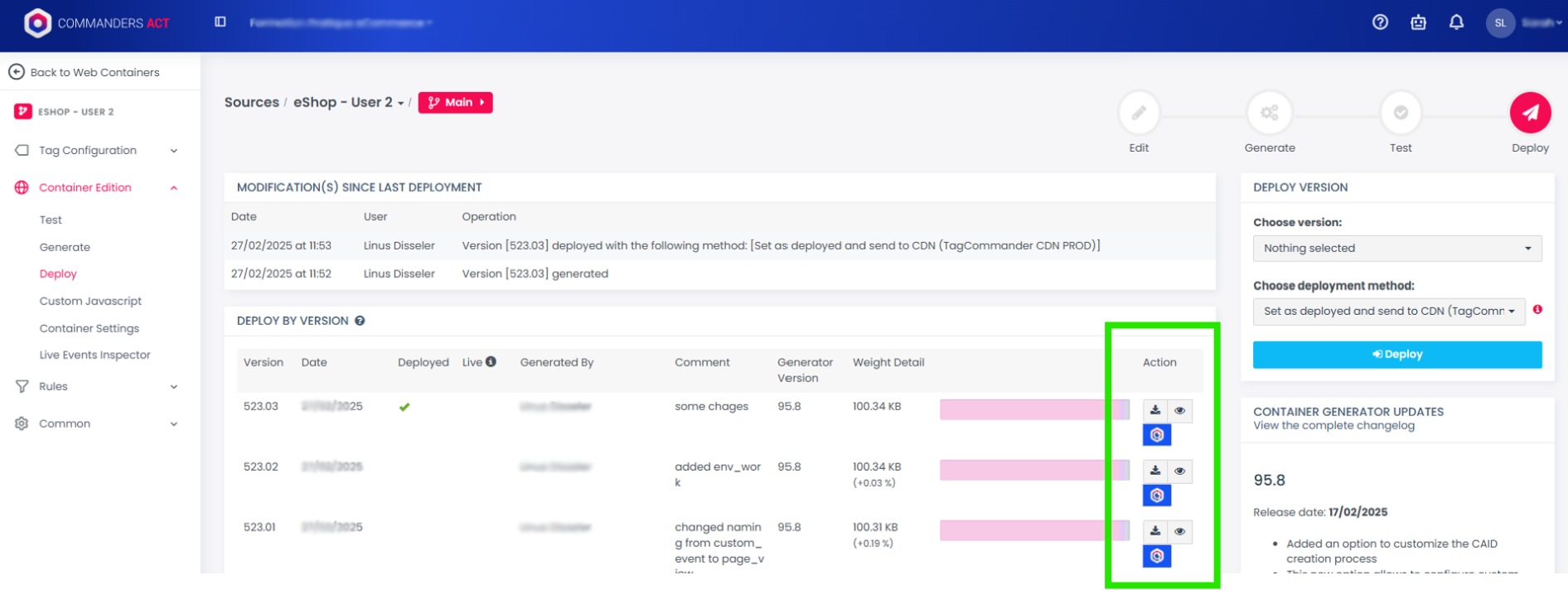The width and height of the screenshot is (1568, 590).
Task: Click the download icon for version 523.03
Action: click(x=1155, y=410)
